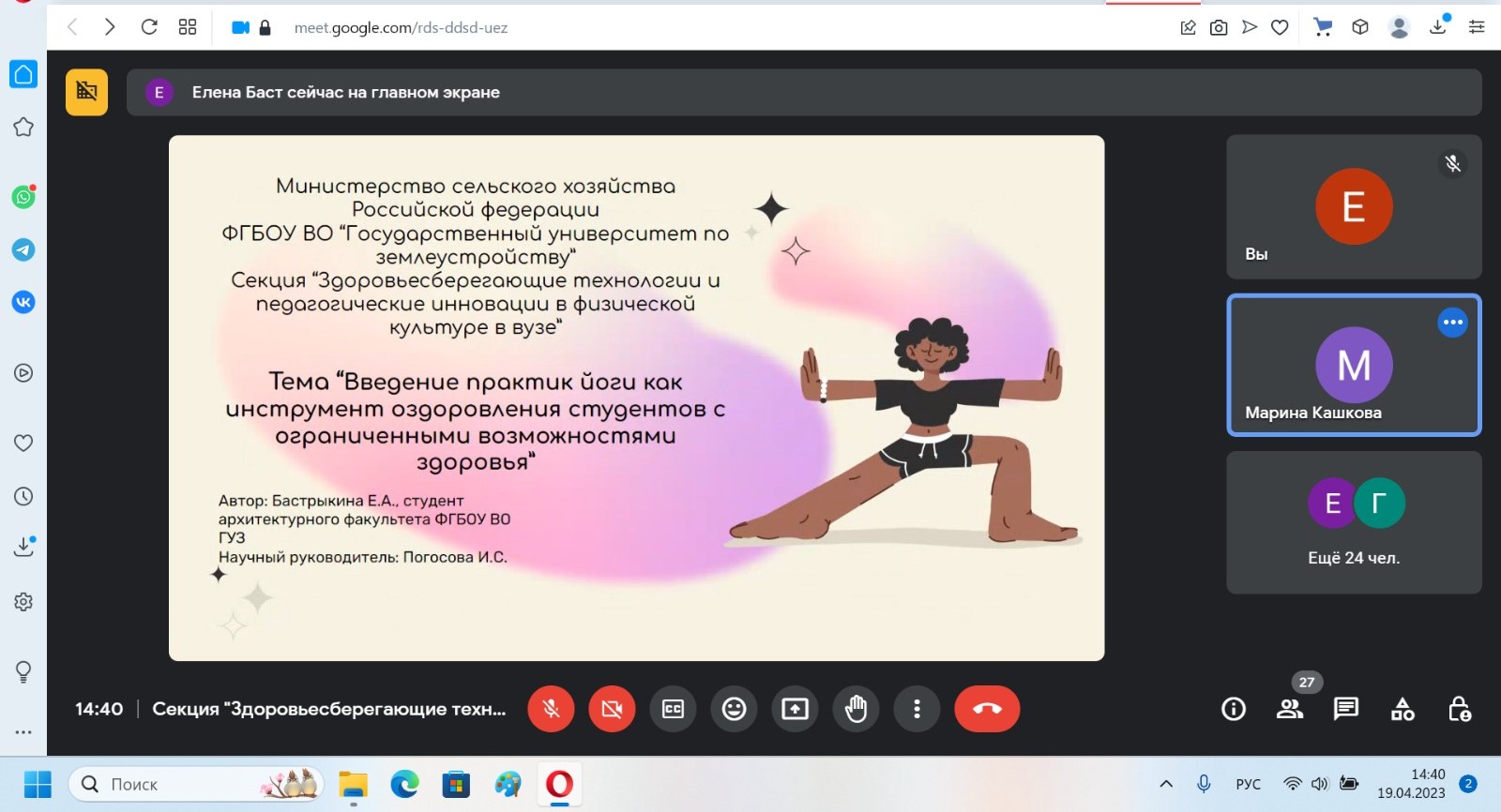Open sidebar history clock icon

coord(23,496)
